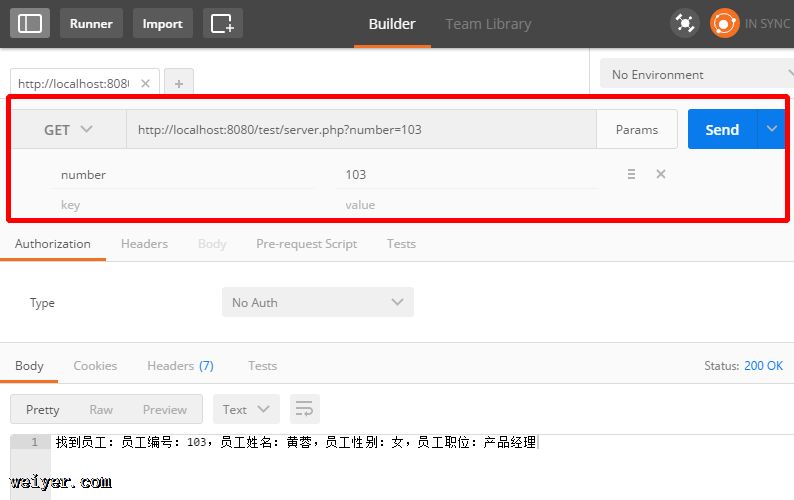Image resolution: width=794 pixels, height=500 pixels.
Task: Open the interceptor satellite icon
Action: coord(684,23)
